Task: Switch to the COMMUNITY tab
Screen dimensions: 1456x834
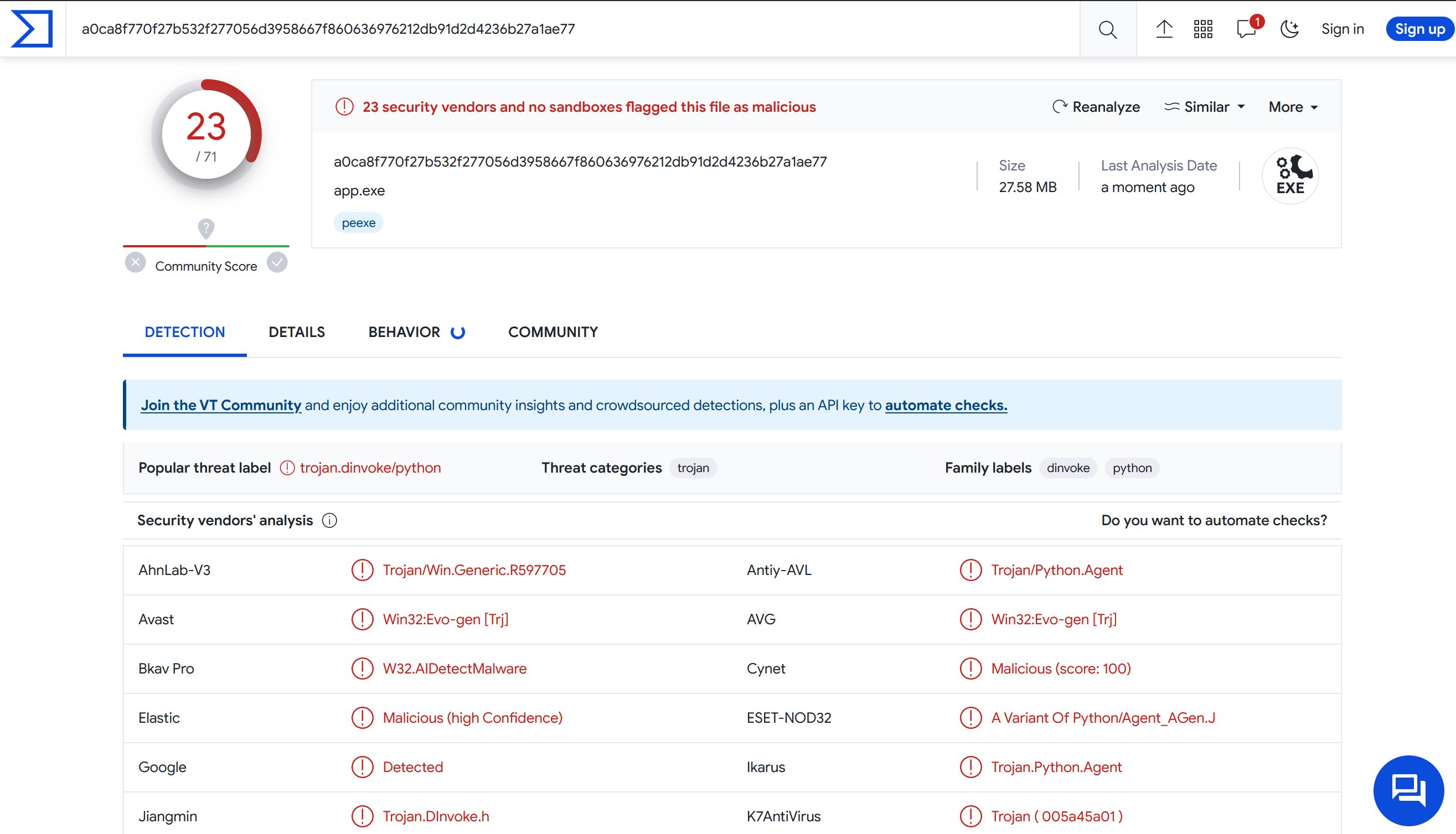Action: coord(553,332)
